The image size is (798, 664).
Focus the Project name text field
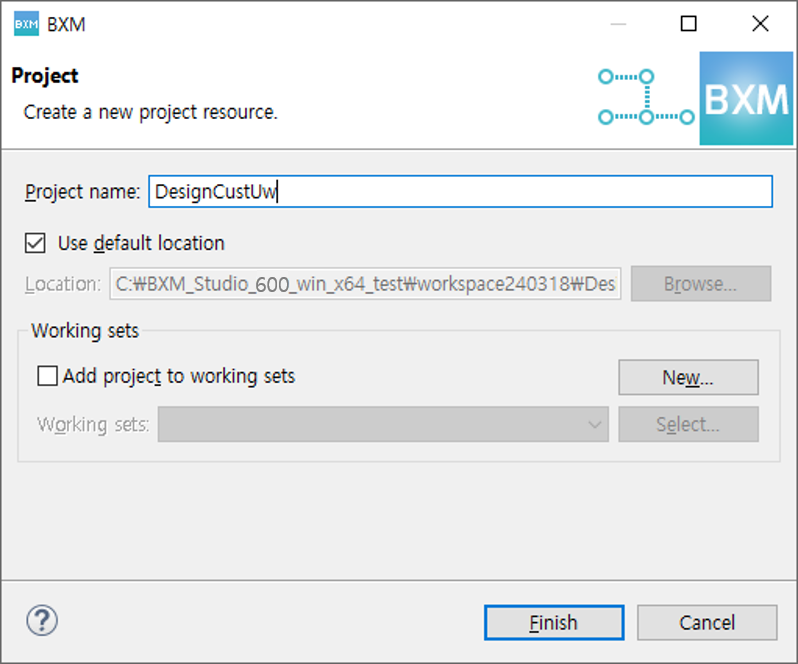pos(460,192)
